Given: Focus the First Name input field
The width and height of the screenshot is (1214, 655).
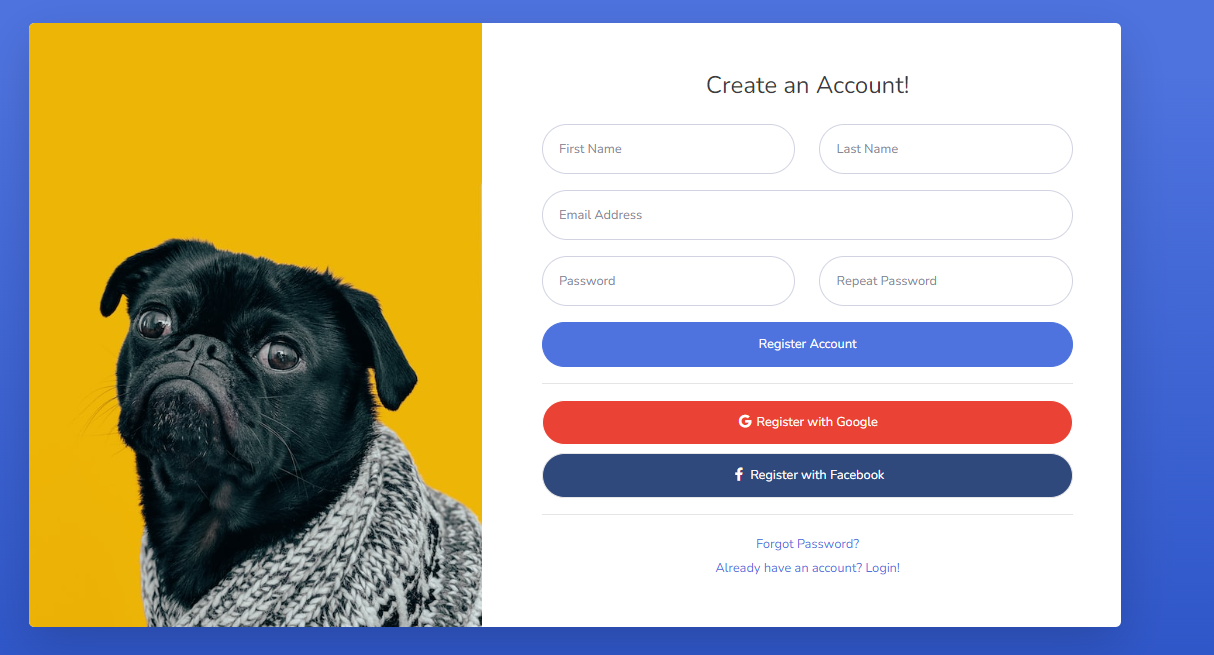Looking at the screenshot, I should [668, 149].
